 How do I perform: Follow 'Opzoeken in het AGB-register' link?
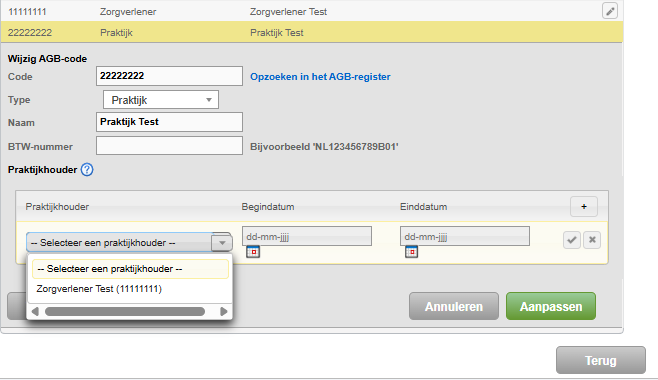point(320,77)
